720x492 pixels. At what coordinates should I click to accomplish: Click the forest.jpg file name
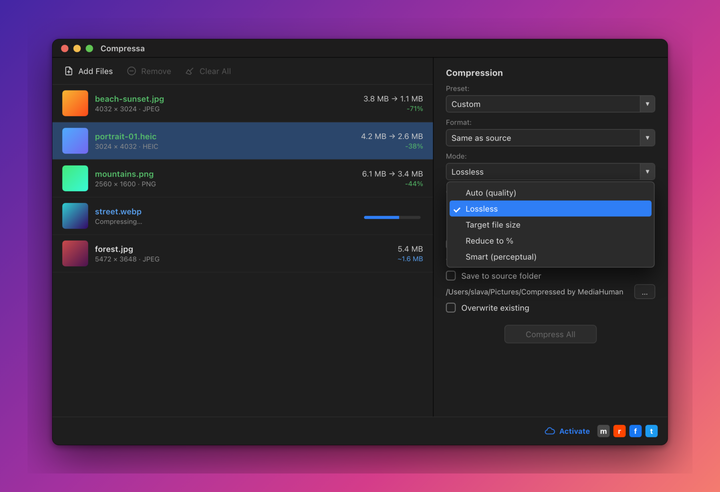point(114,249)
